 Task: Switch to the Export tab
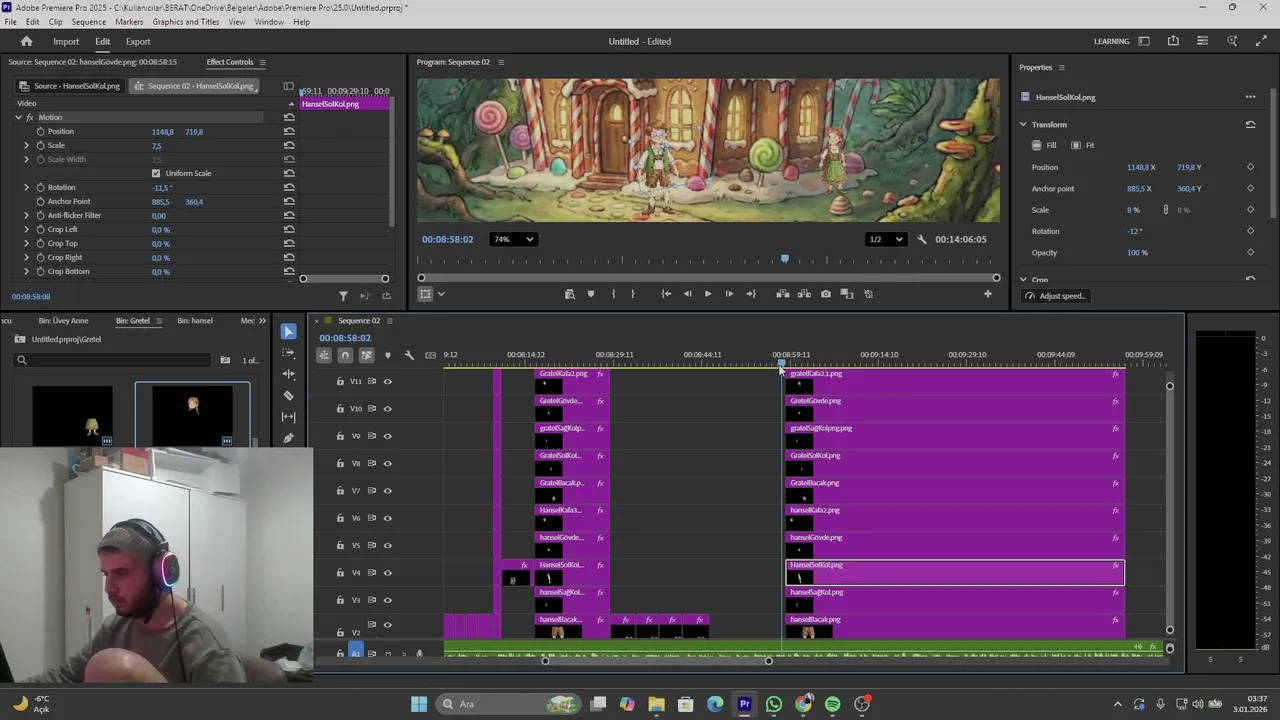pos(138,41)
